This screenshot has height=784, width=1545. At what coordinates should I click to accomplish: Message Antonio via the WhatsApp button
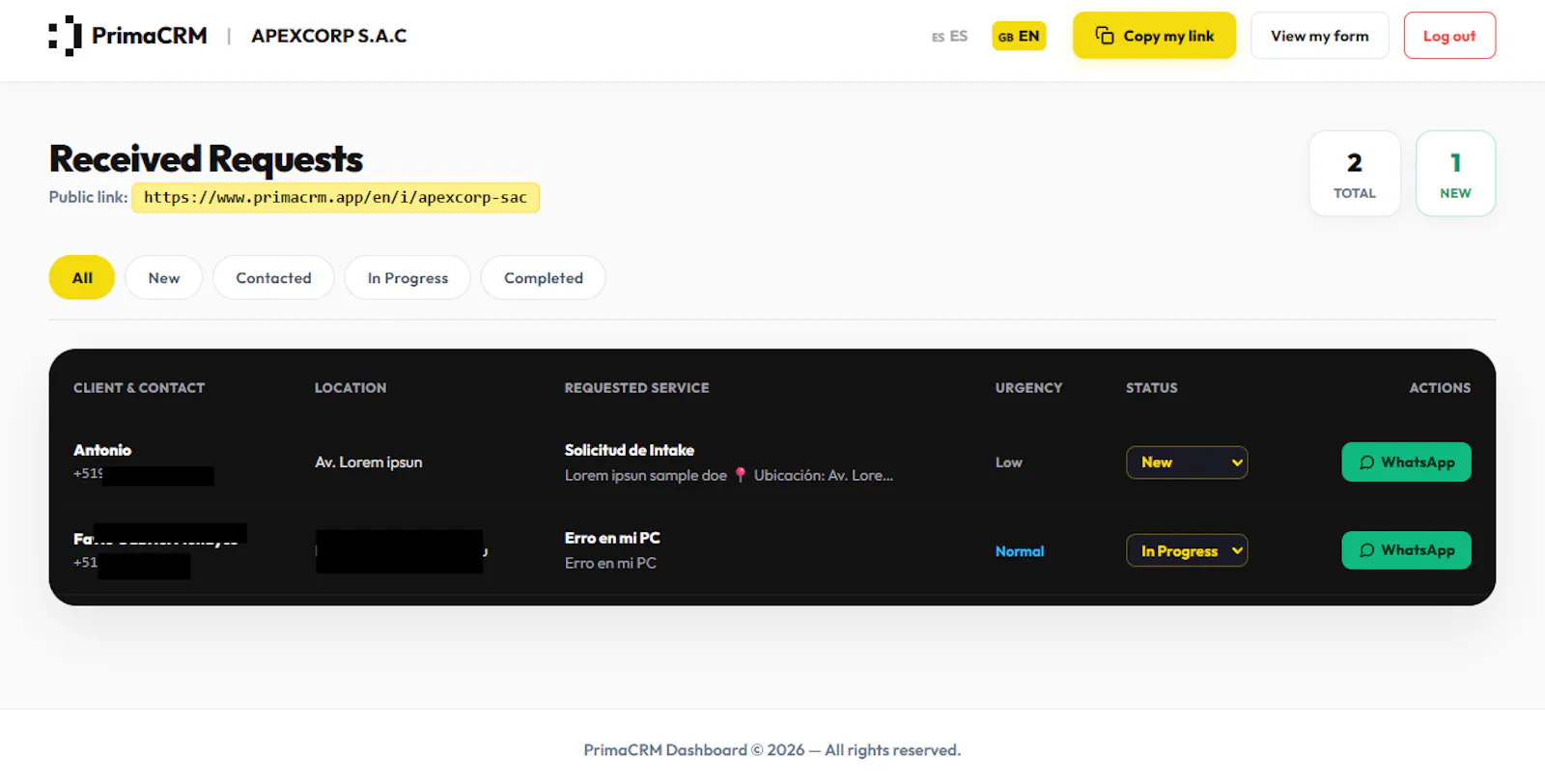(1406, 462)
